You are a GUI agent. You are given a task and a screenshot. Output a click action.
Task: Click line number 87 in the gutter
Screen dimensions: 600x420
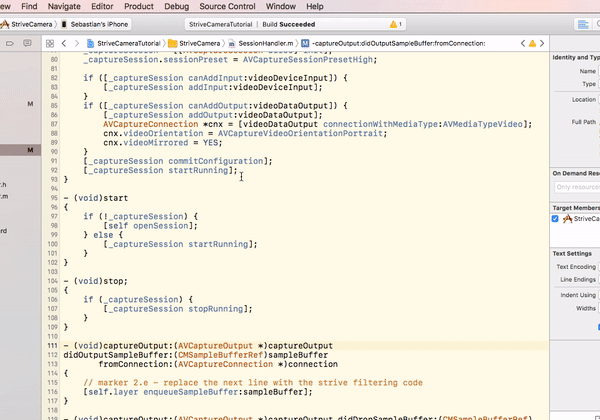pyautogui.click(x=54, y=124)
